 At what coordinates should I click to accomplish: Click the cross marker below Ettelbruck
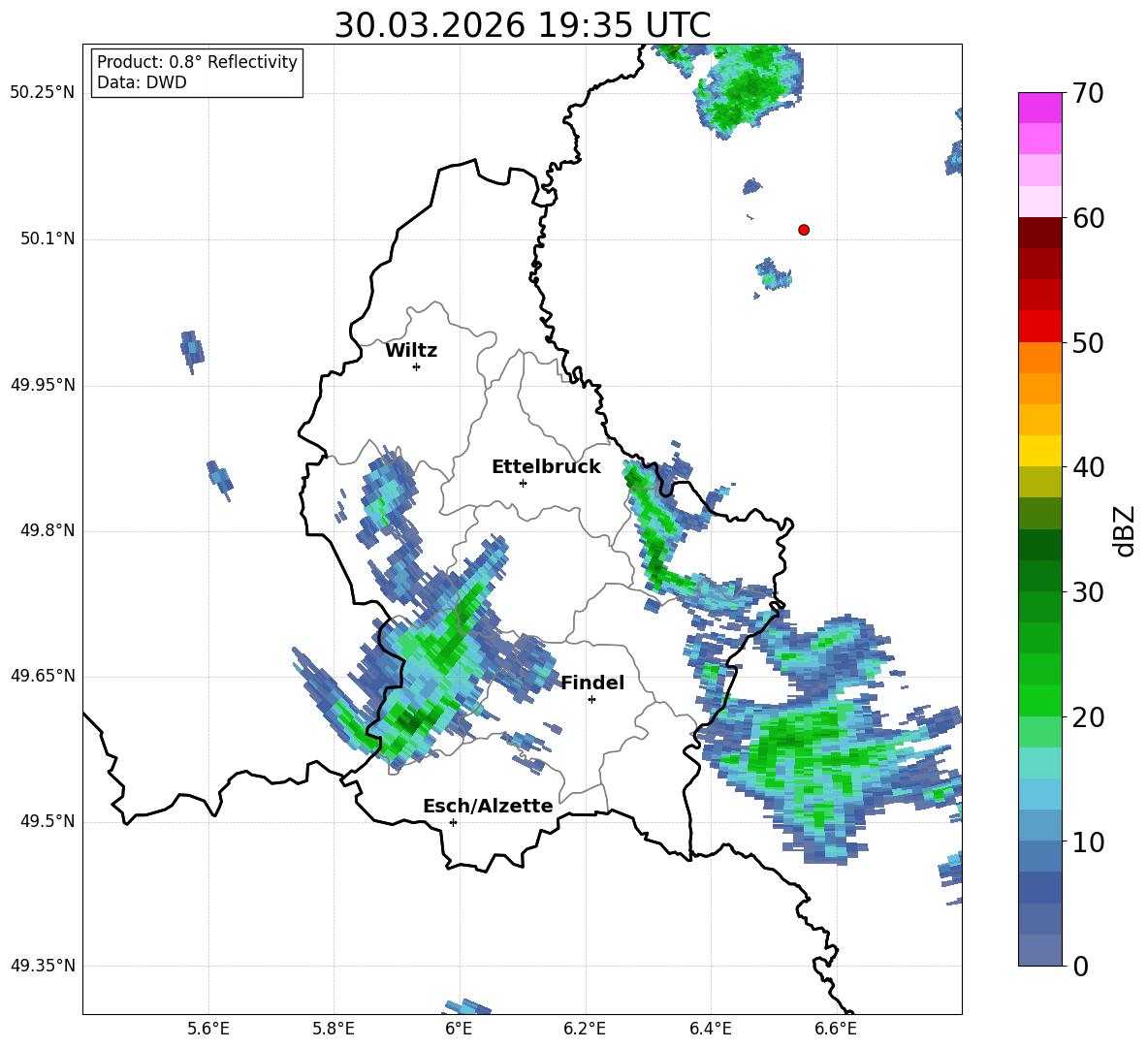(x=523, y=483)
